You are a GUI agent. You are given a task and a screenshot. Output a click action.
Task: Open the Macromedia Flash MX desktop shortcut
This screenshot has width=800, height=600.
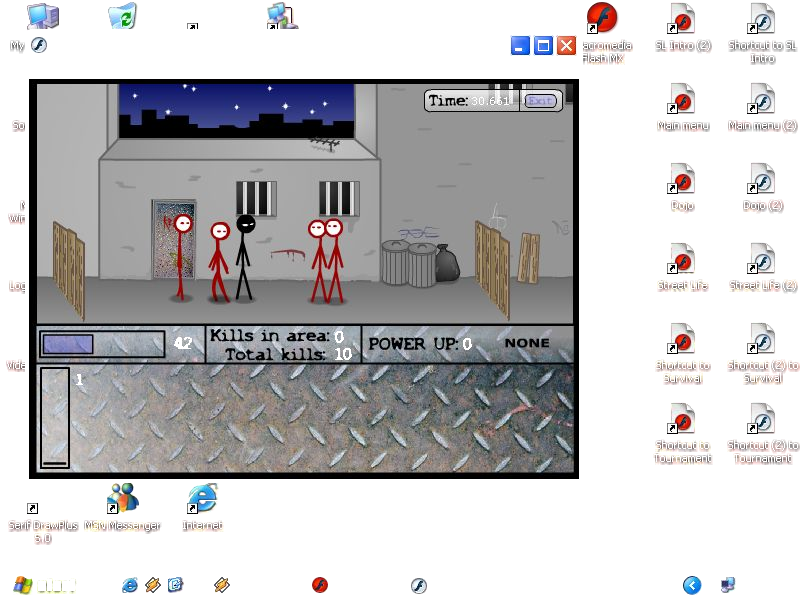point(603,32)
